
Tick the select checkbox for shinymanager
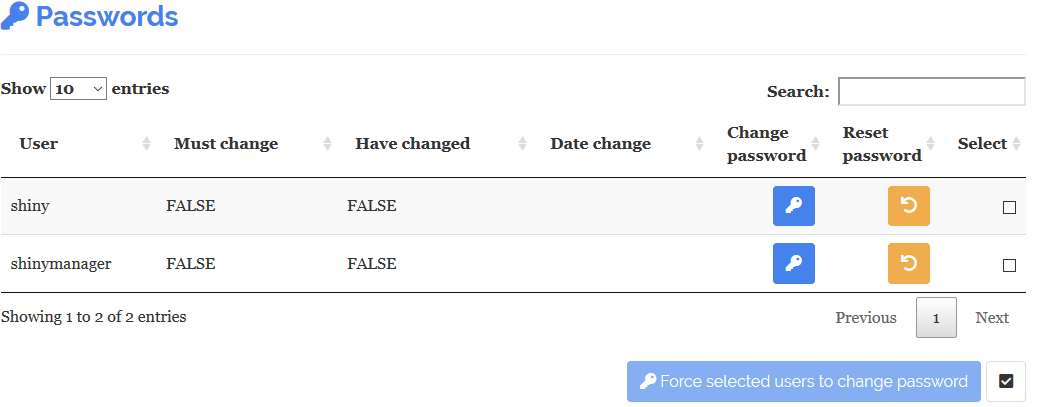[x=1009, y=265]
